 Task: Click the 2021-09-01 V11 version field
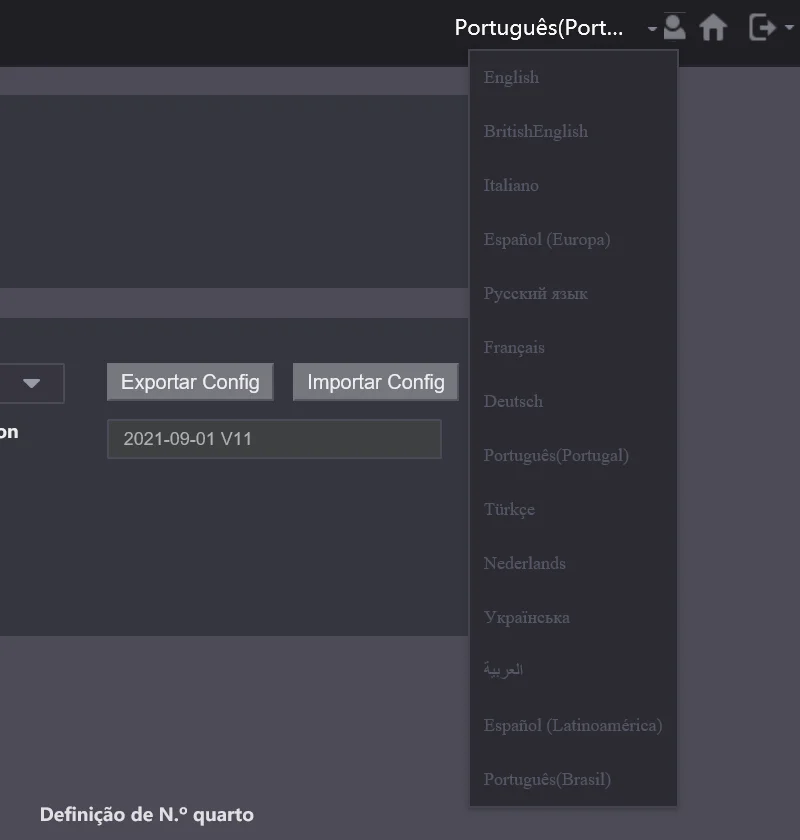point(274,439)
